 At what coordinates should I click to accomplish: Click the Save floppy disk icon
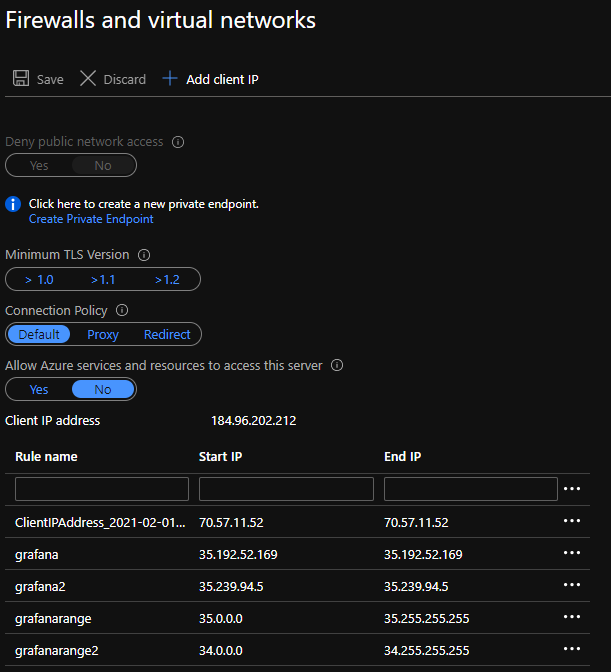point(21,79)
